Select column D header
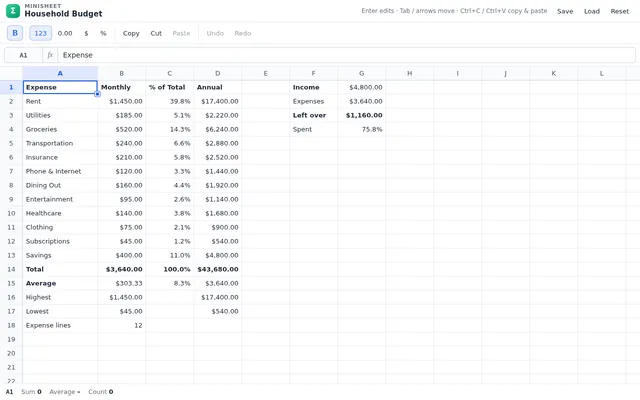The width and height of the screenshot is (640, 400). point(218,73)
